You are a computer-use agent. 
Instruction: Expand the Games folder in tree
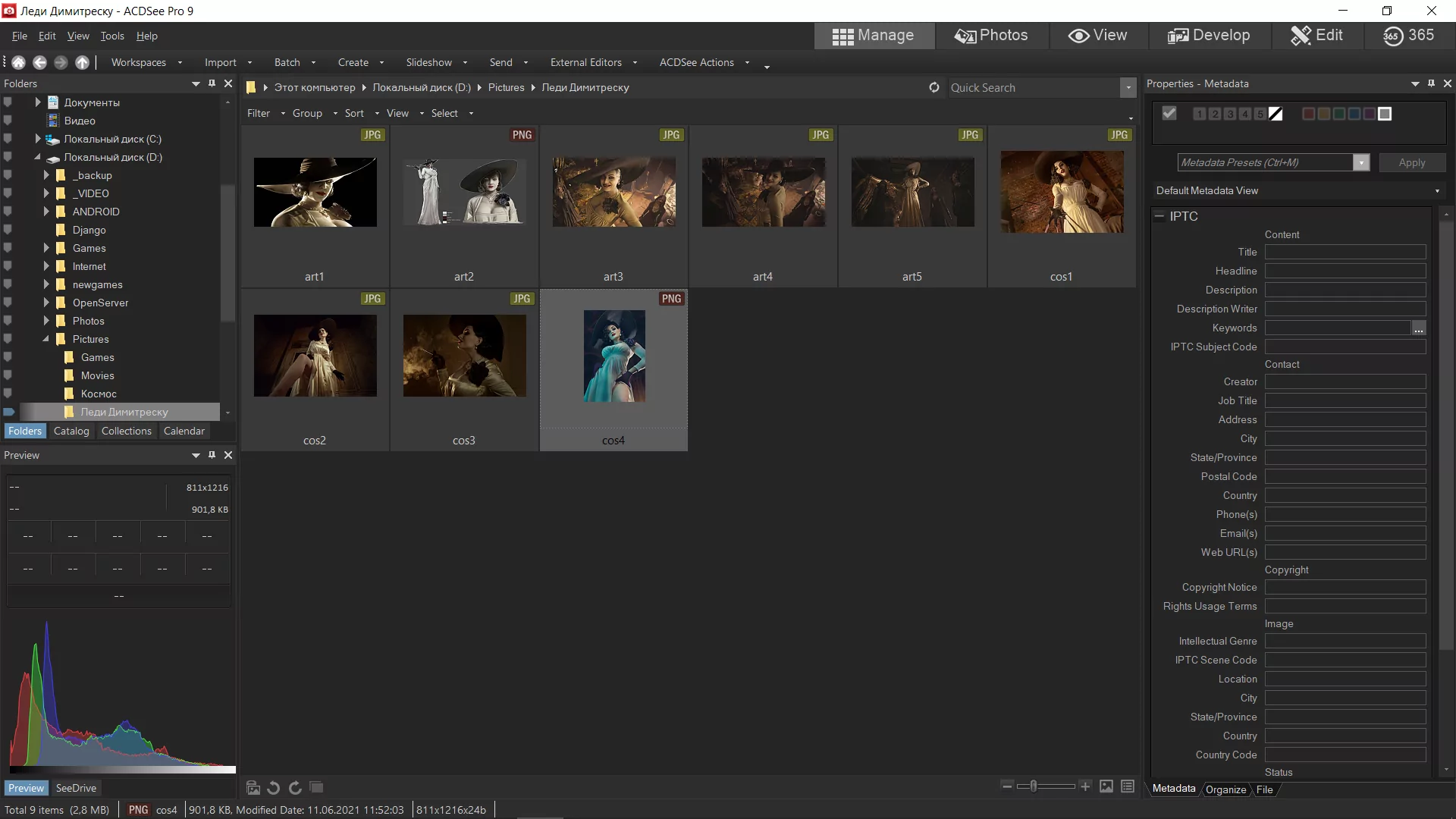(x=46, y=248)
